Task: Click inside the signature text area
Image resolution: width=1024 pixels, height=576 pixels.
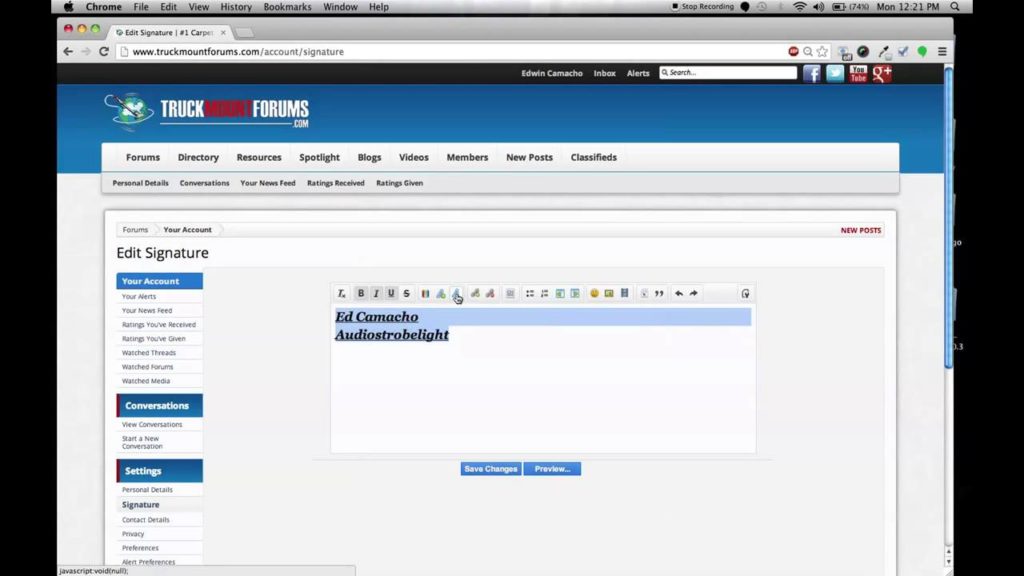Action: click(543, 379)
